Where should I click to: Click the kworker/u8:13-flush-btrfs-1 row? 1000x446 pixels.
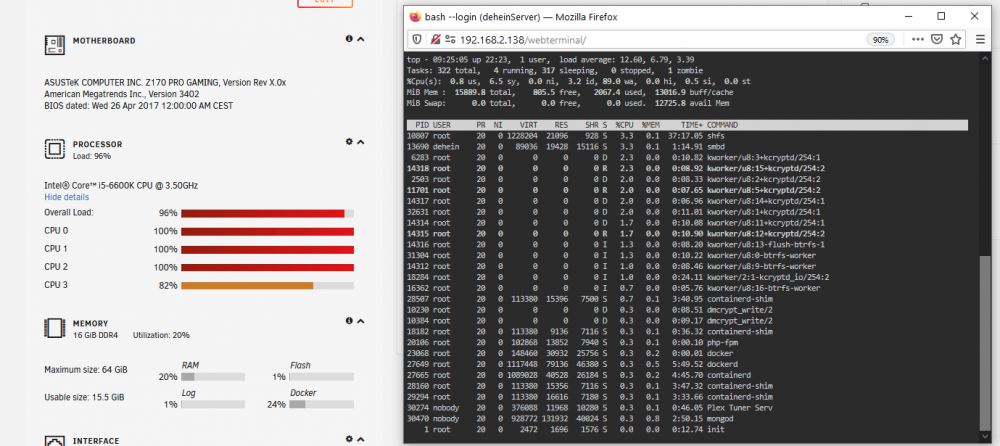coord(687,244)
